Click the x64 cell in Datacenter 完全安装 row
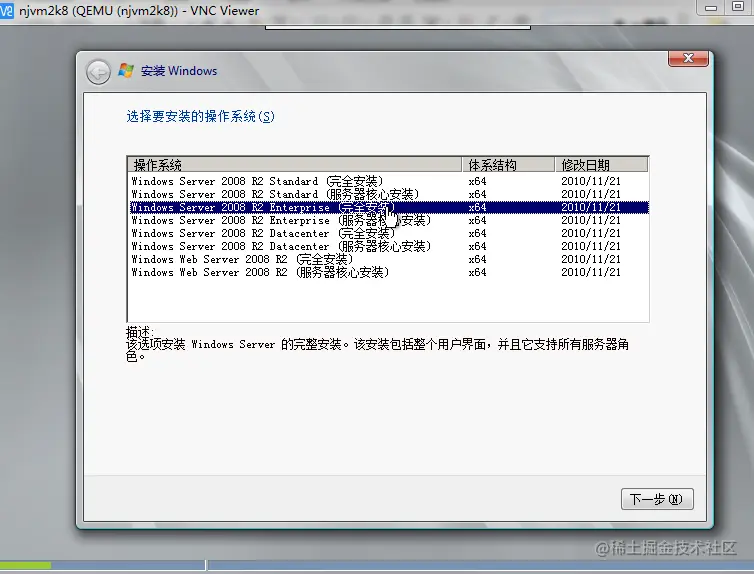This screenshot has width=754, height=574. (478, 233)
